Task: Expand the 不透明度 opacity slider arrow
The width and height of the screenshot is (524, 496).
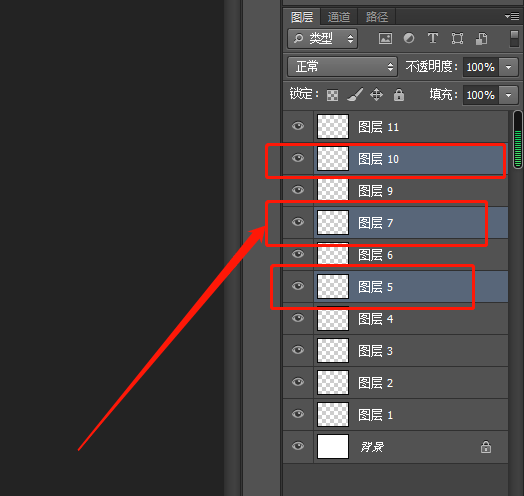Action: (x=508, y=67)
